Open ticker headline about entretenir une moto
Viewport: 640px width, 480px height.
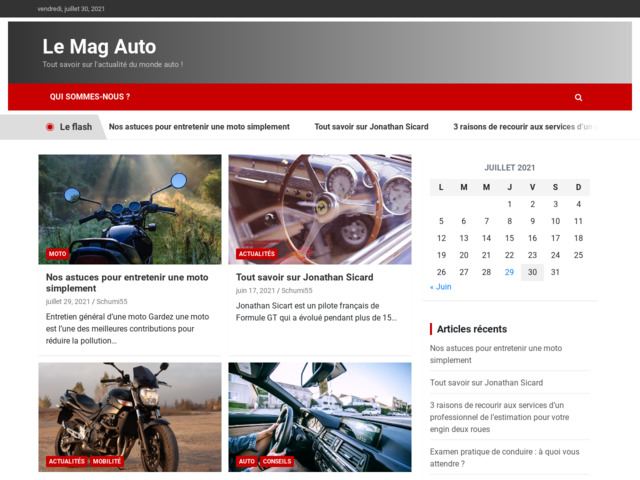199,127
